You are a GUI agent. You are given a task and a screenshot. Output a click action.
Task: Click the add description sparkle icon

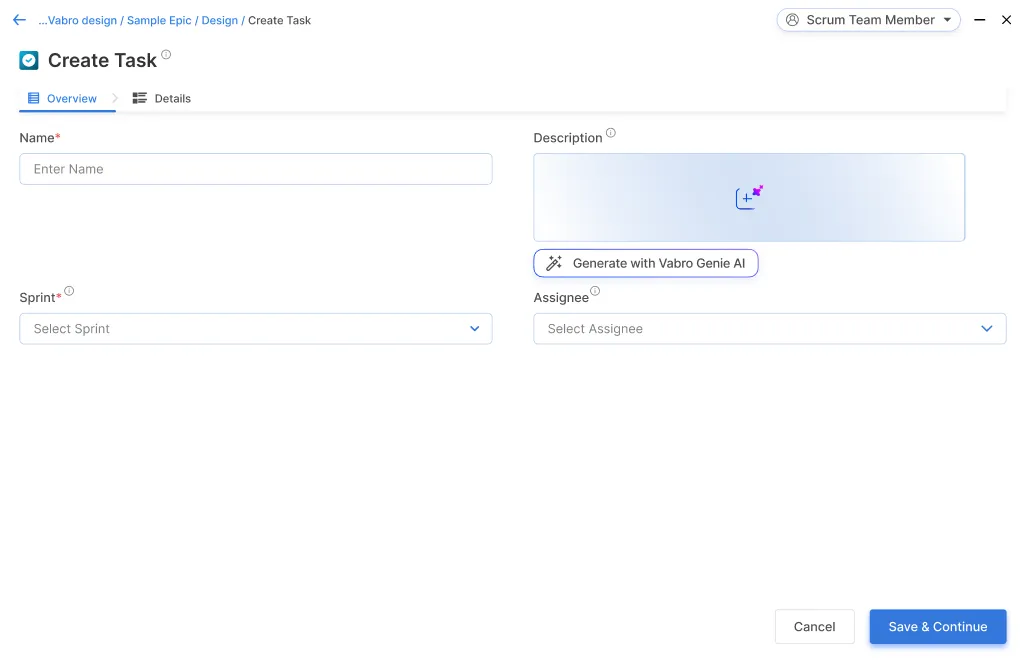coord(749,197)
